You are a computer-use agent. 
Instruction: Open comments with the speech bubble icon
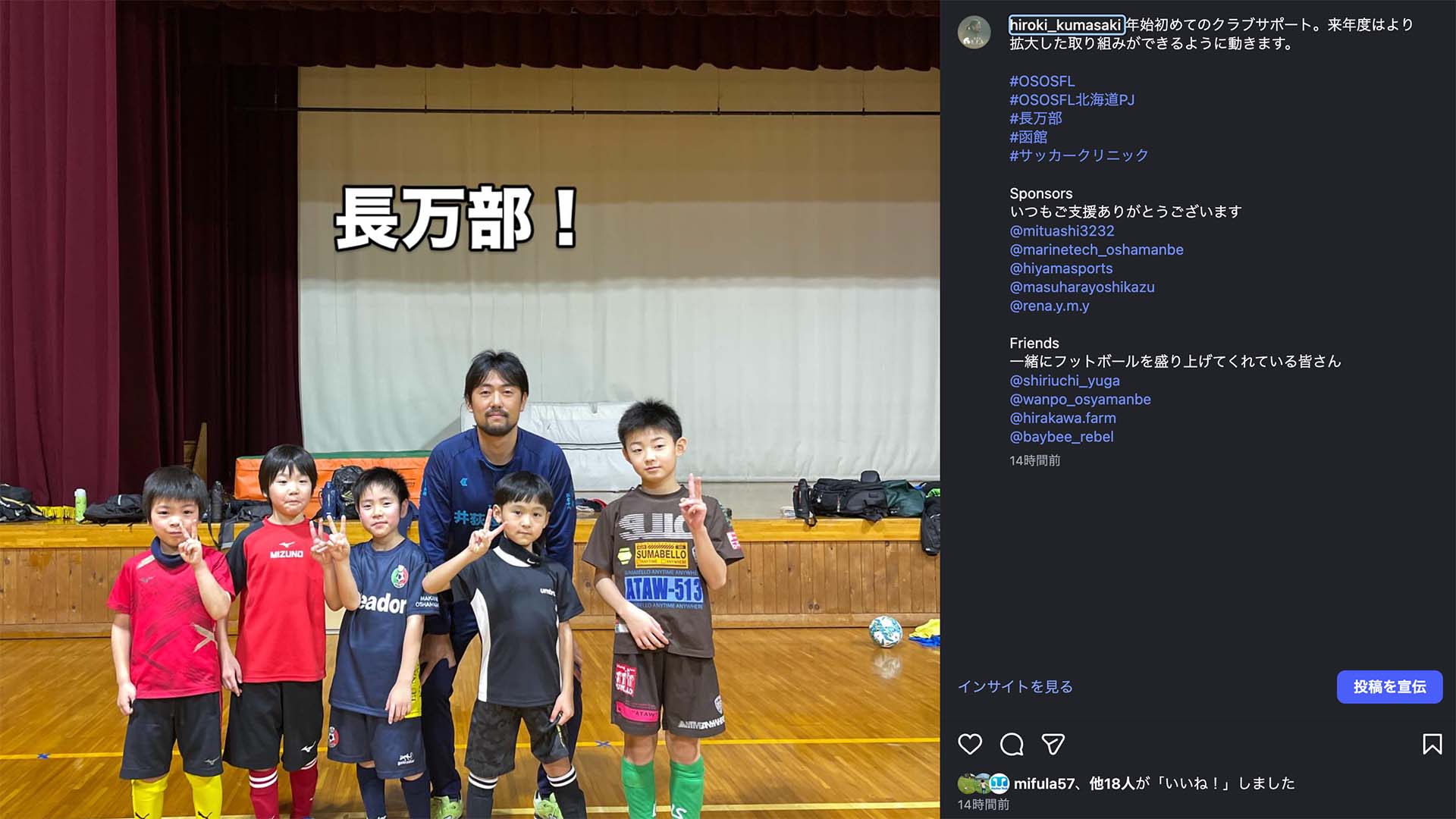(1012, 744)
